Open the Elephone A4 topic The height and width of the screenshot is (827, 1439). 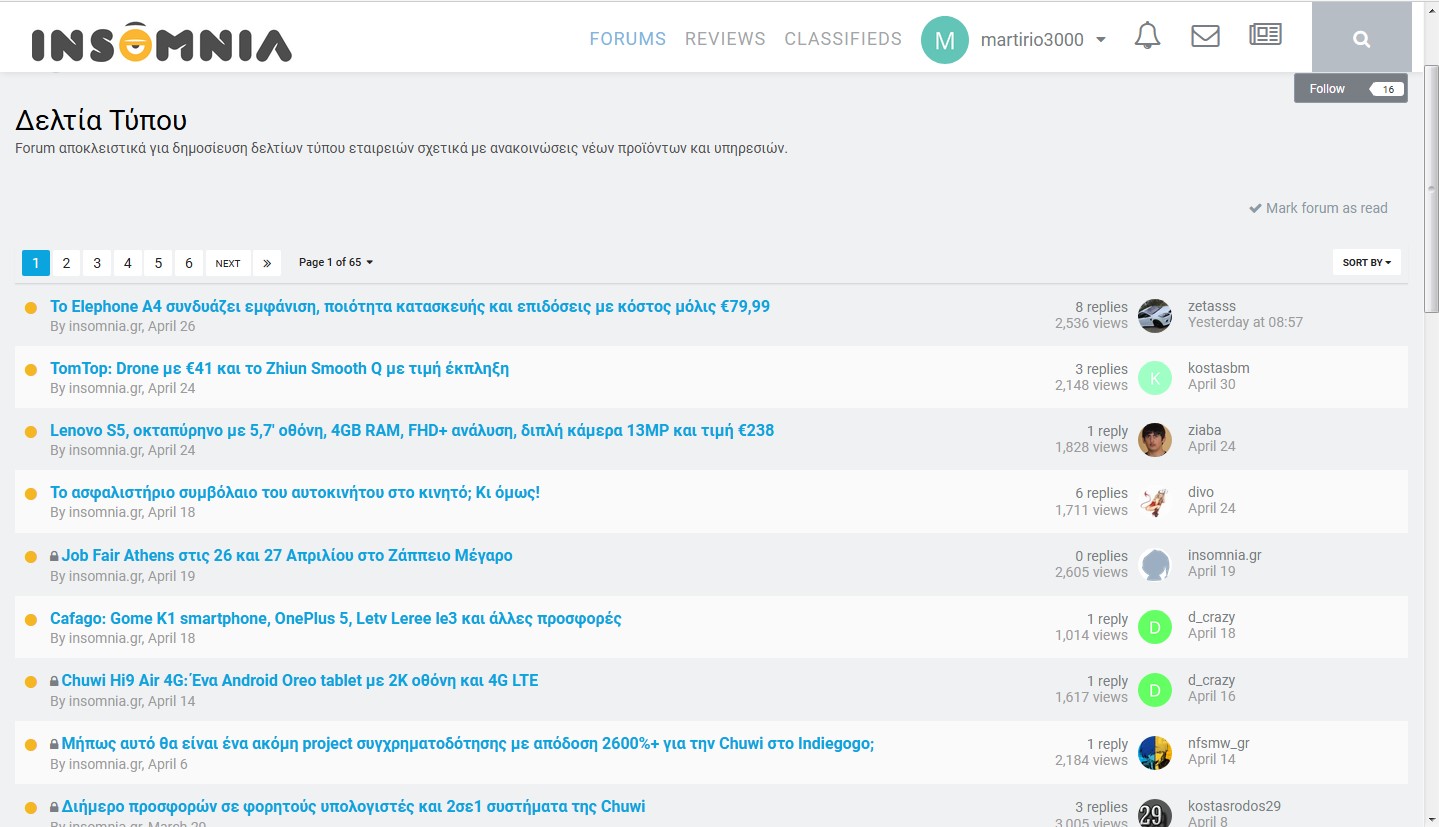[x=410, y=306]
